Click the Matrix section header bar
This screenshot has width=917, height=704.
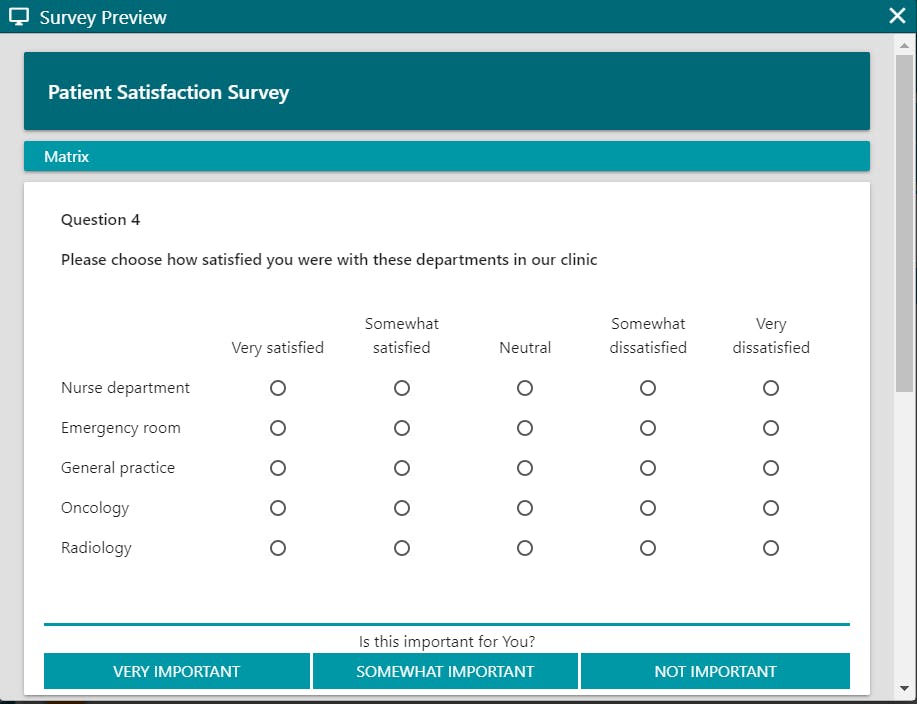pyautogui.click(x=447, y=156)
